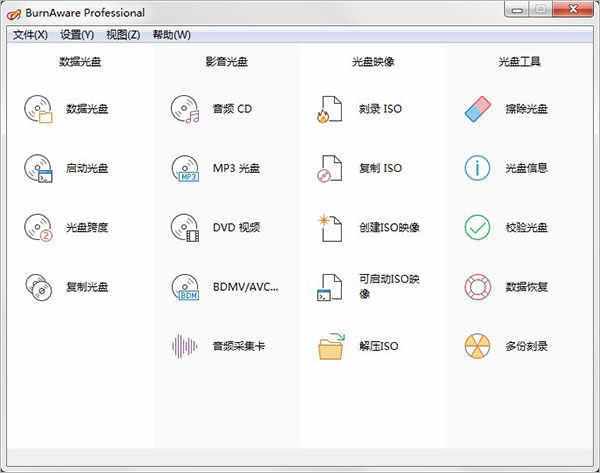Viewport: 600px width, 473px height.
Task: Select the 创建ISO映像 label
Action: [x=389, y=228]
